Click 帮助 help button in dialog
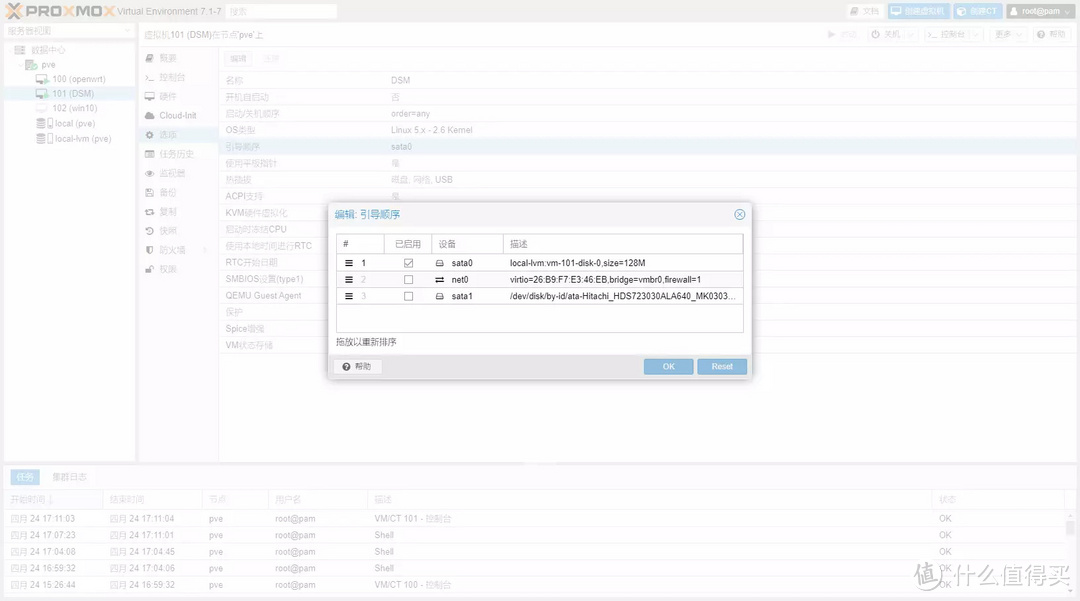 pyautogui.click(x=357, y=366)
